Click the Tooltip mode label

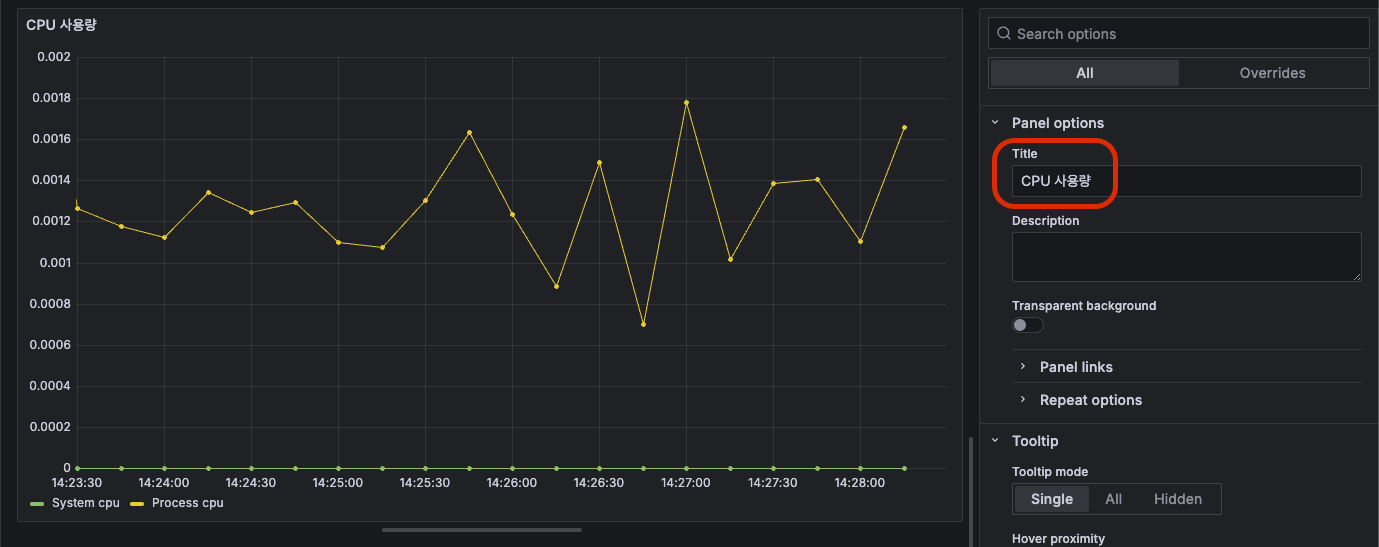click(1050, 472)
